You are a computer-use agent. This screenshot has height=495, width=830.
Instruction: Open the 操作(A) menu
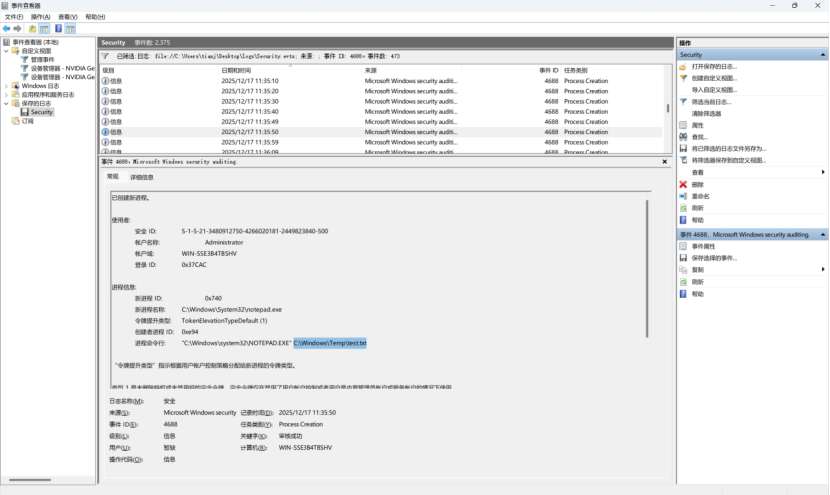tap(40, 17)
